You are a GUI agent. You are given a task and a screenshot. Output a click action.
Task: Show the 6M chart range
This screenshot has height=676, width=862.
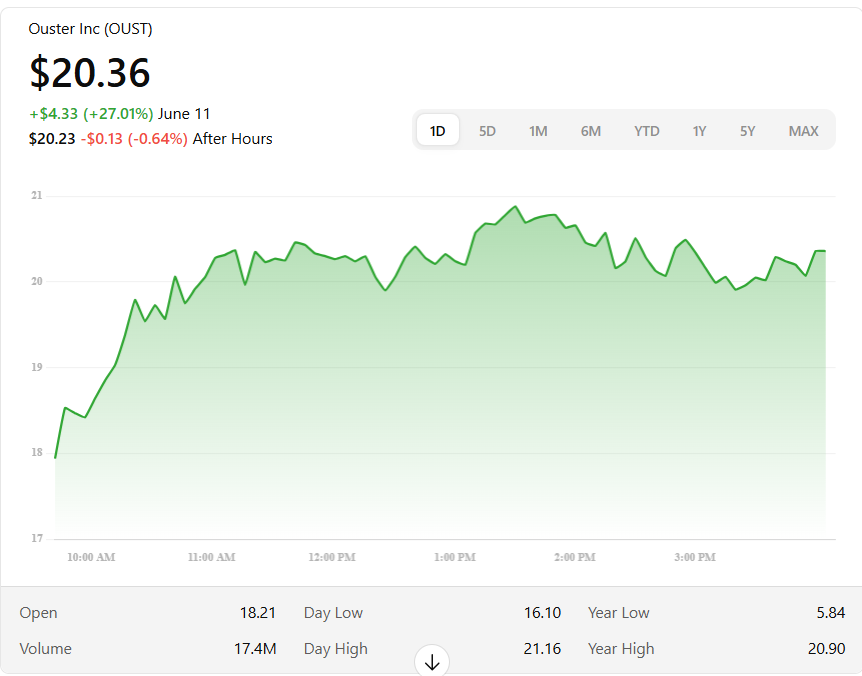pyautogui.click(x=591, y=131)
